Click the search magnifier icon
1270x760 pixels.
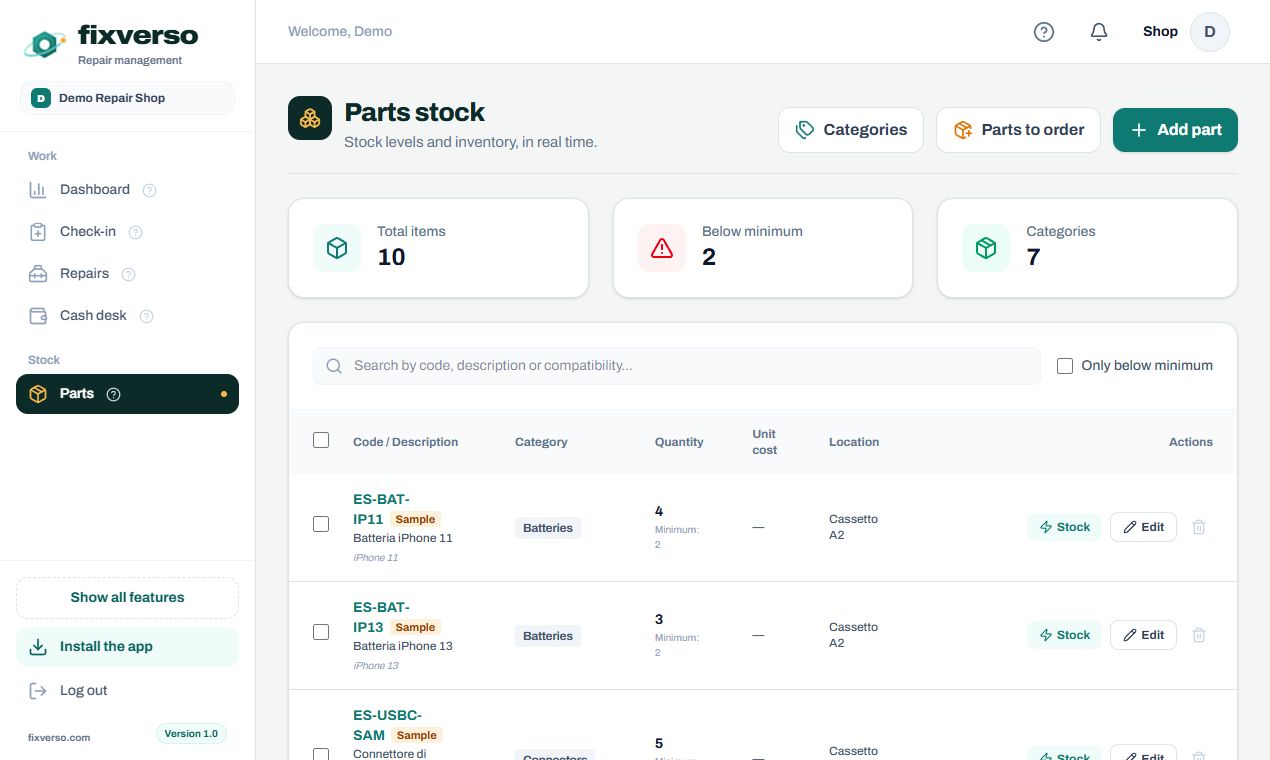coord(335,366)
